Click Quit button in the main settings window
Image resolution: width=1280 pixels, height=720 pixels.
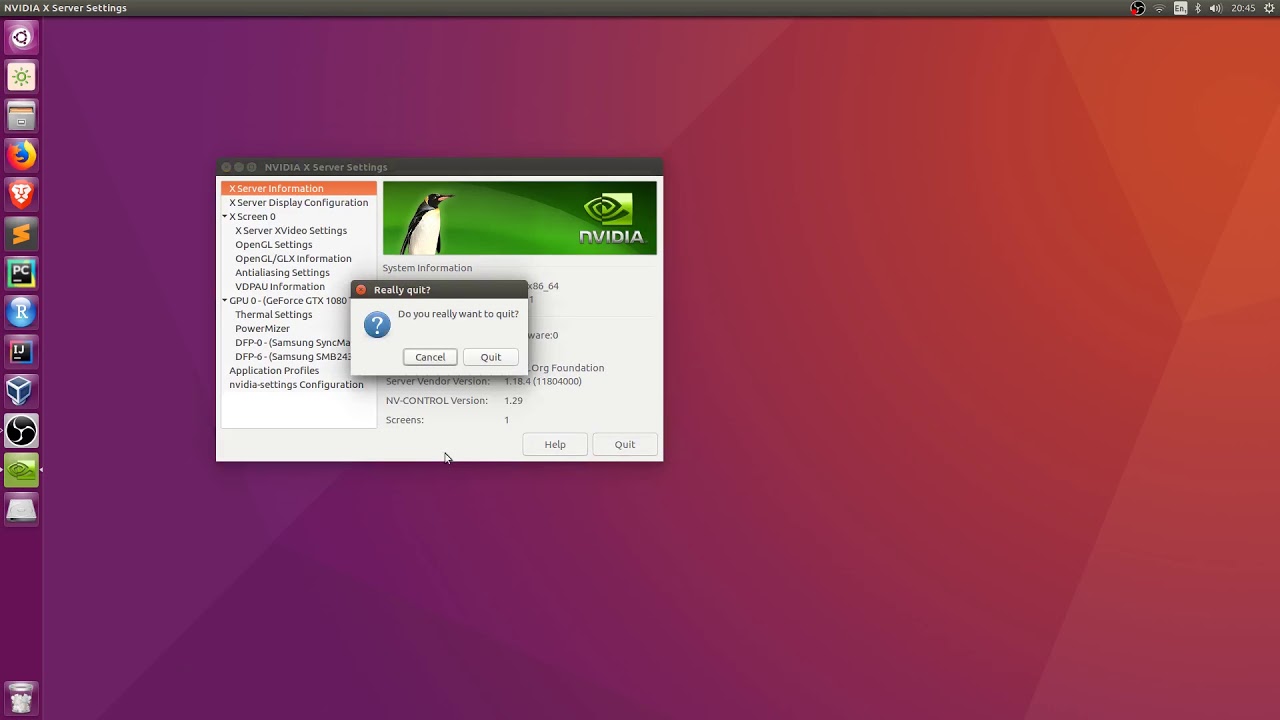click(x=625, y=444)
